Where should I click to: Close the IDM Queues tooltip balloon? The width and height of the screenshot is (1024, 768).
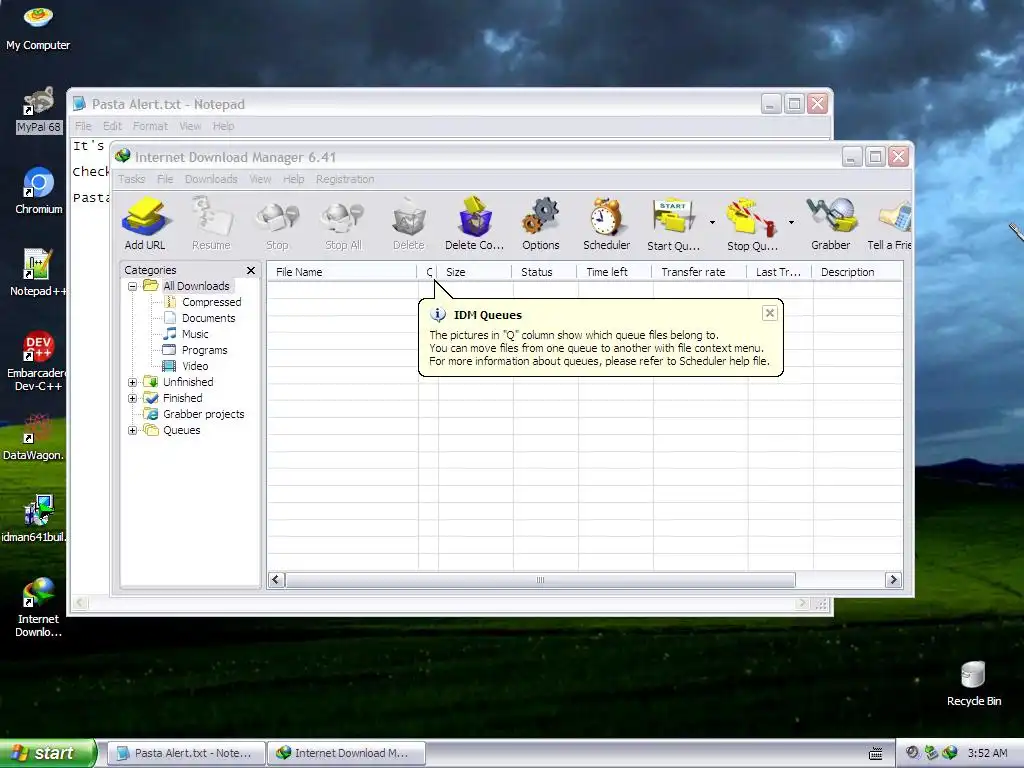(770, 313)
